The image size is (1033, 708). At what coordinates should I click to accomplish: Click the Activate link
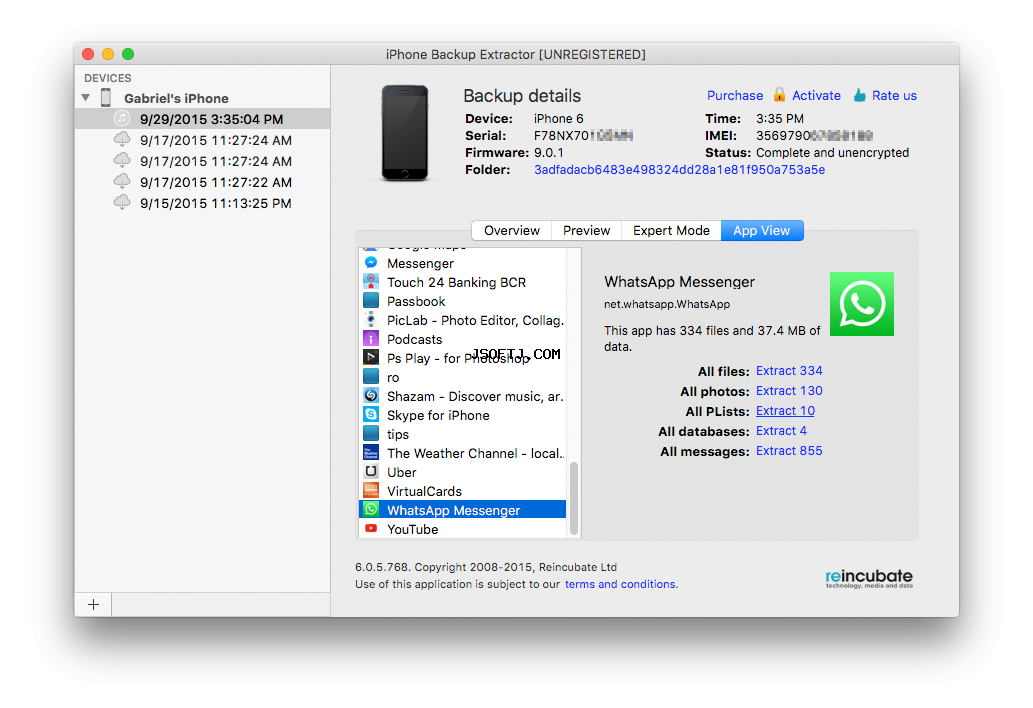pyautogui.click(x=816, y=95)
